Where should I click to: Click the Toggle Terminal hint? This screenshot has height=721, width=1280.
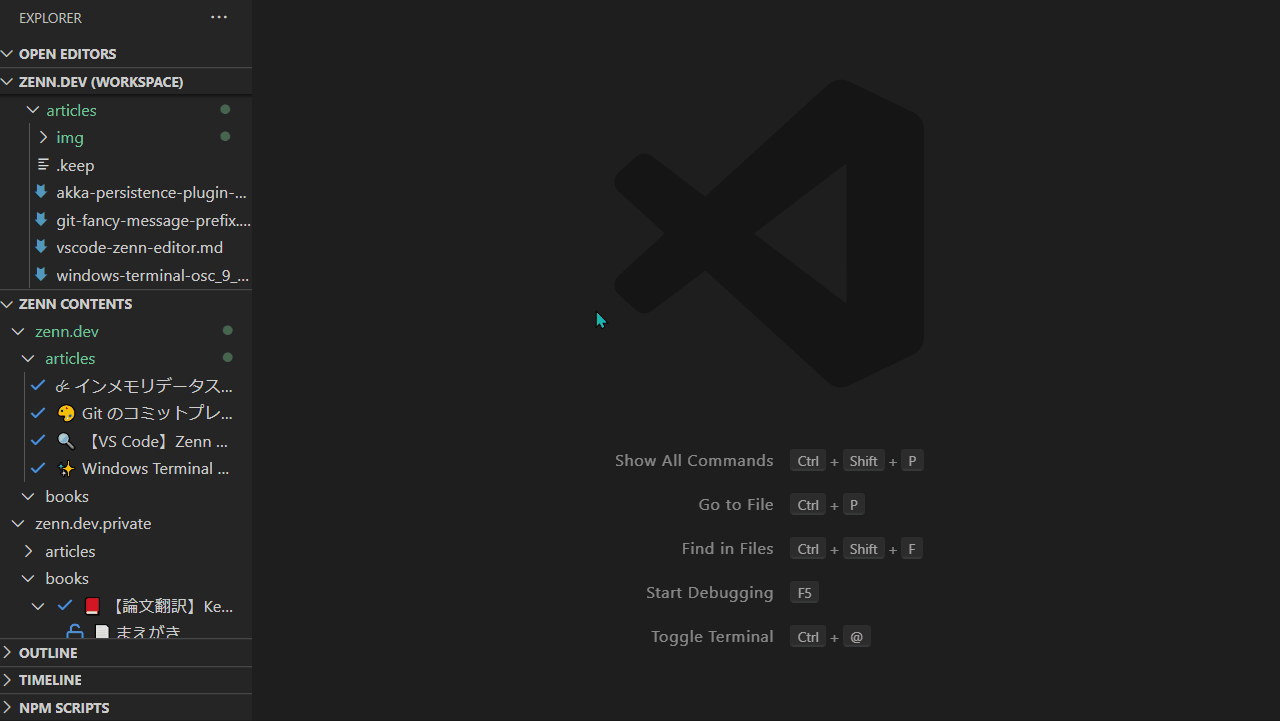tap(712, 636)
